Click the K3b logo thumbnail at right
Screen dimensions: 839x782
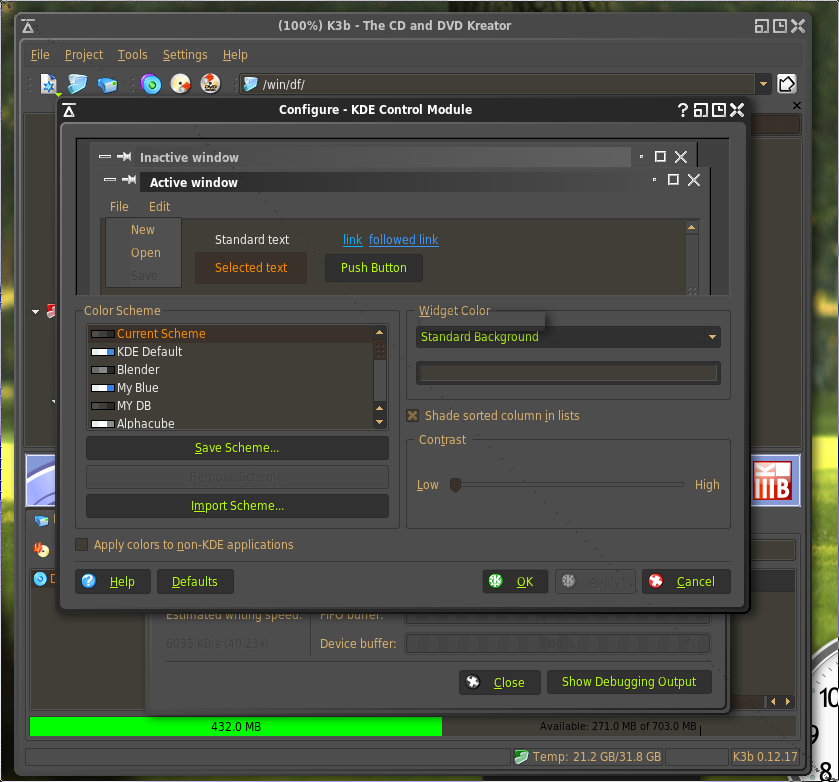(x=773, y=480)
